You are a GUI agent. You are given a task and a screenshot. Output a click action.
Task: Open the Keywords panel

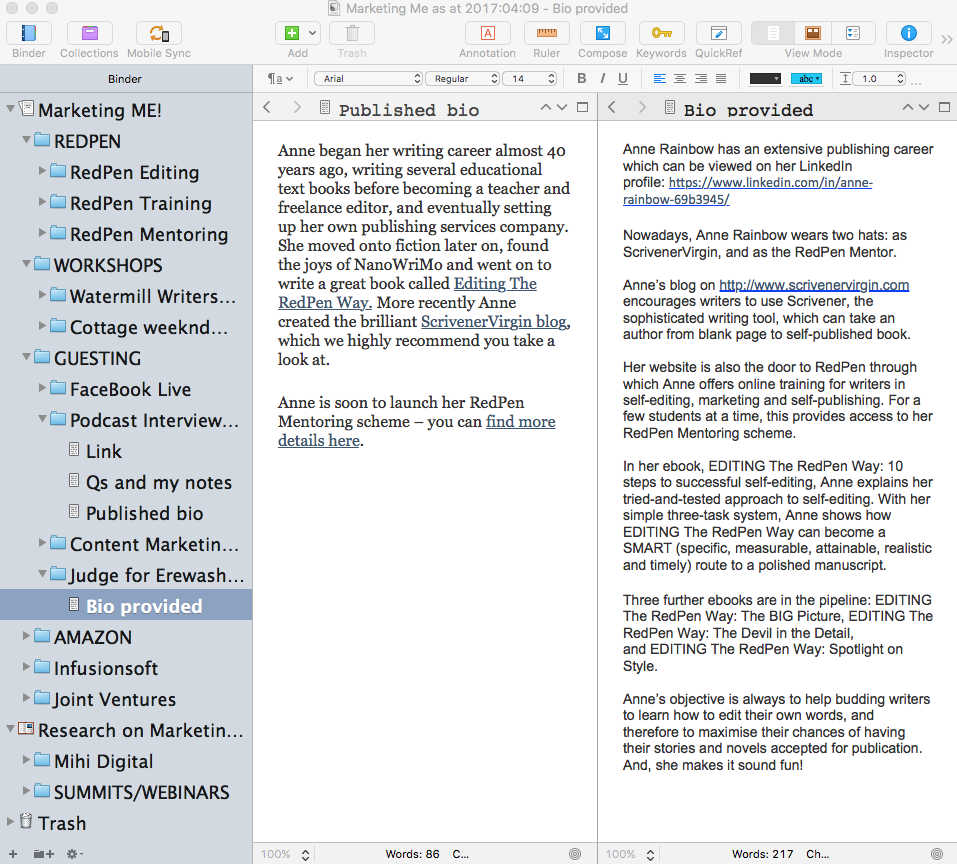pyautogui.click(x=662, y=34)
